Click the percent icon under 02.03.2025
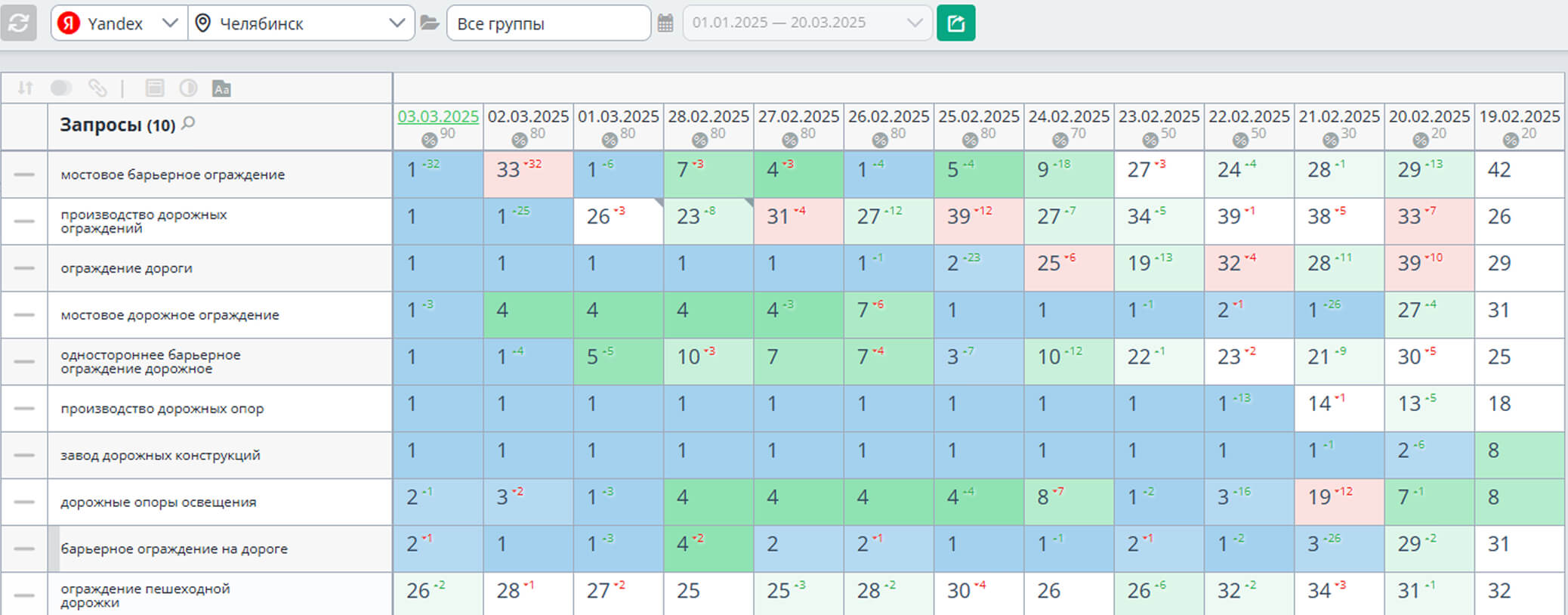 [x=519, y=140]
